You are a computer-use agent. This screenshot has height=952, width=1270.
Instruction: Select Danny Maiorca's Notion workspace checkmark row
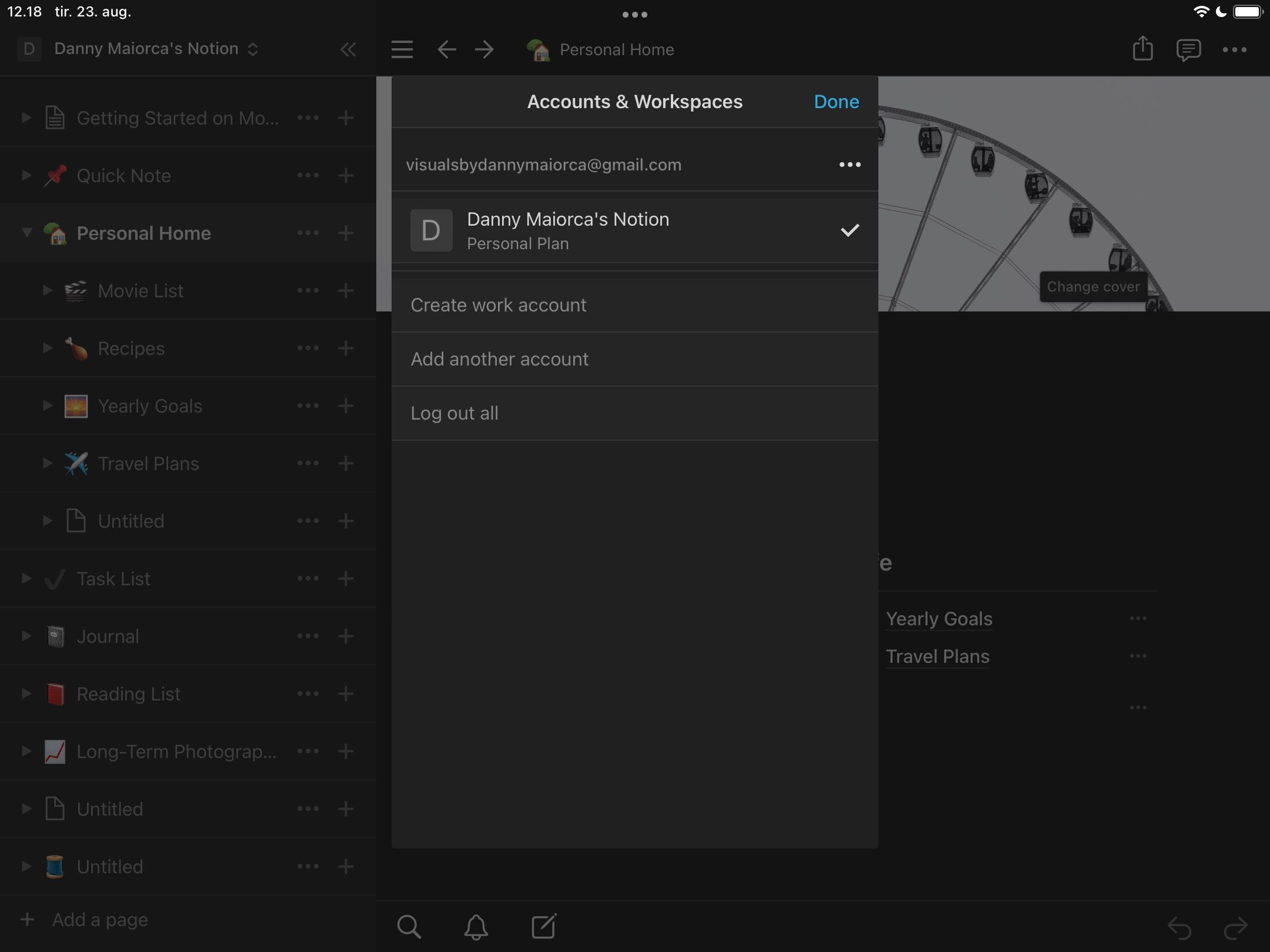635,230
